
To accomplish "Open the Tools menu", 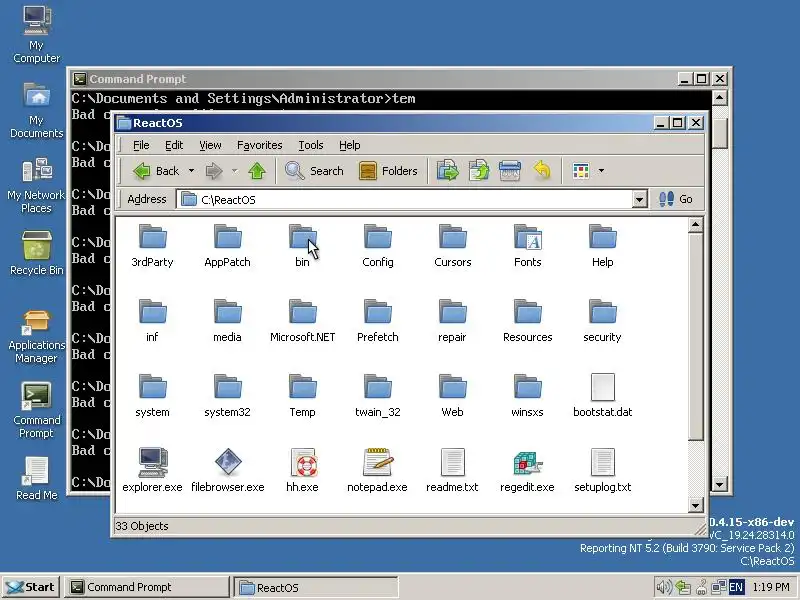I will 311,145.
